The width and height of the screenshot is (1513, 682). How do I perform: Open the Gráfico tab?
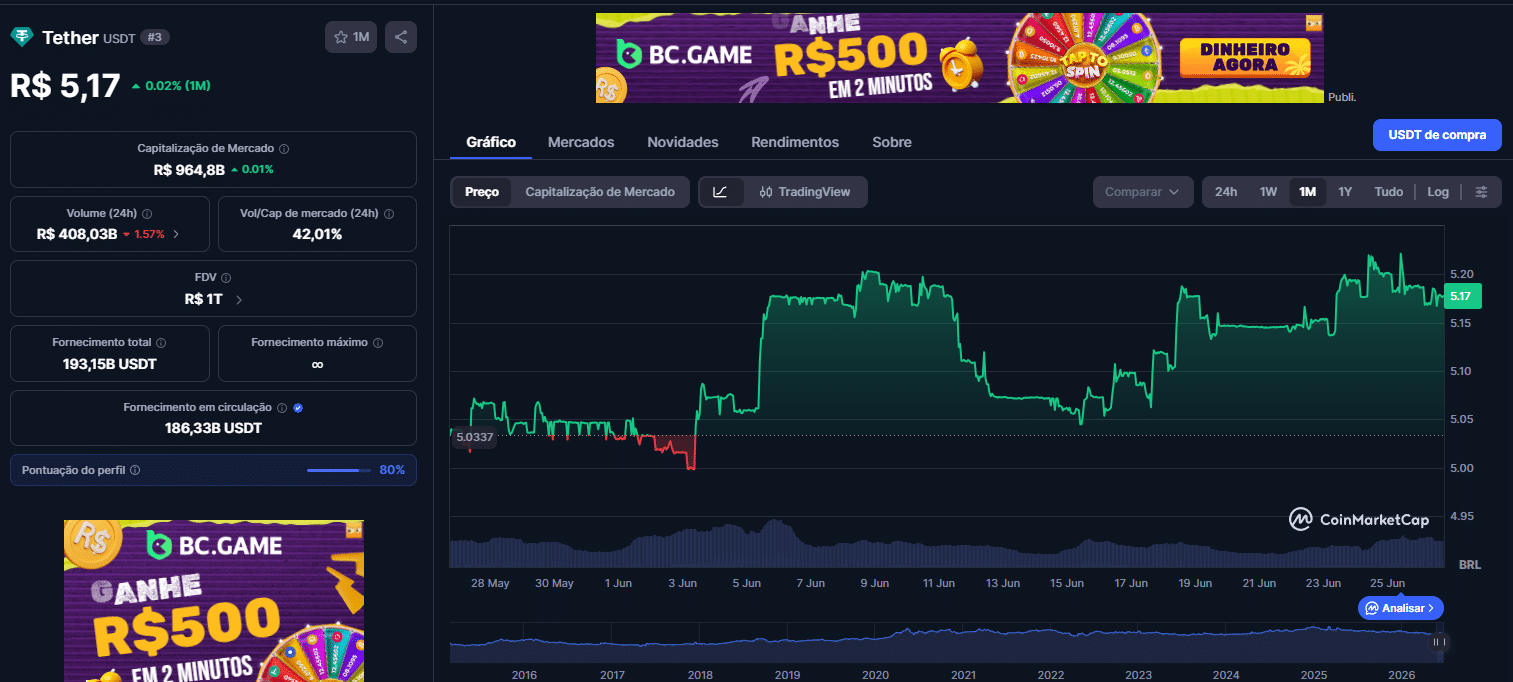point(491,142)
